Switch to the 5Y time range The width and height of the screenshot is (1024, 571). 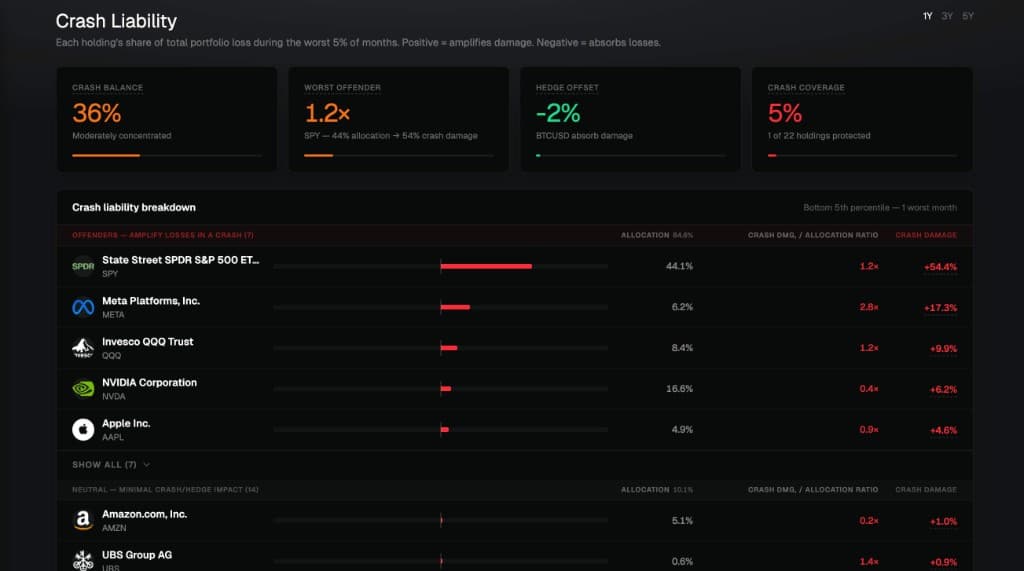point(968,16)
